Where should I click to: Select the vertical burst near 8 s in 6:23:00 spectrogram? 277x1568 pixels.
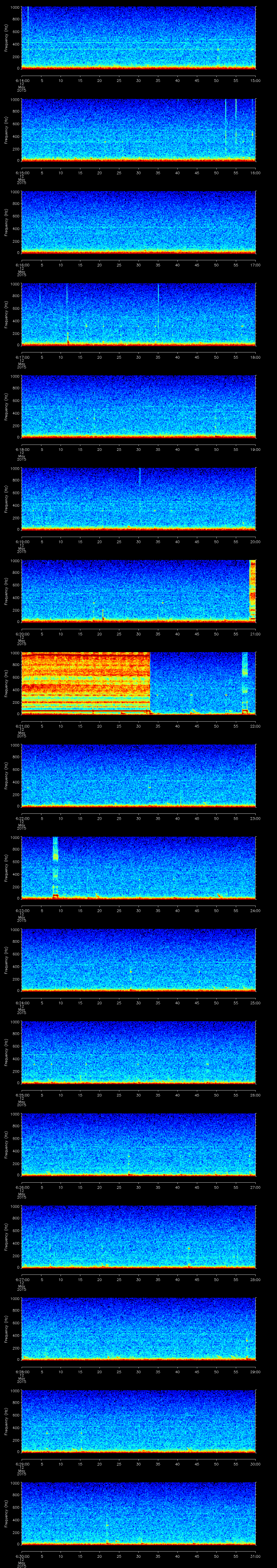(55, 868)
